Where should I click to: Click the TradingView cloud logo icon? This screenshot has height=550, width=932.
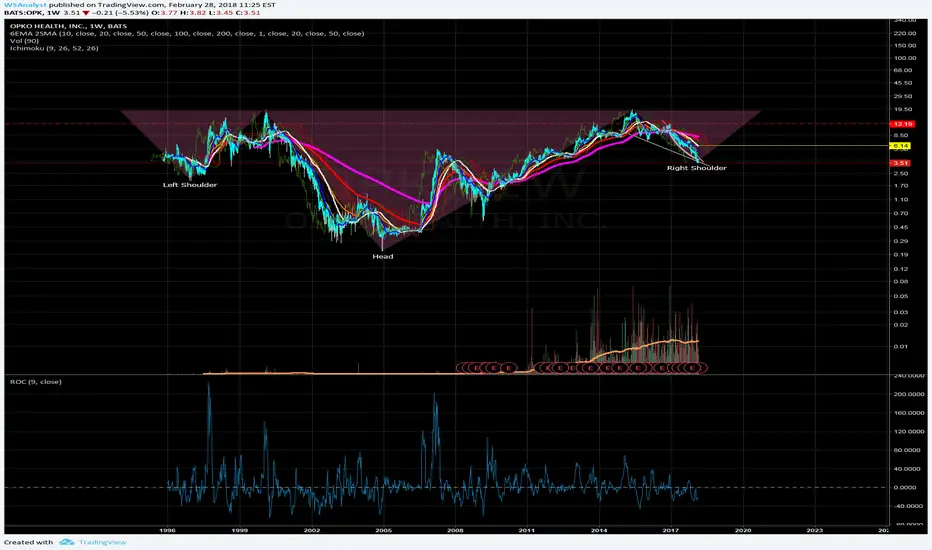tap(67, 542)
